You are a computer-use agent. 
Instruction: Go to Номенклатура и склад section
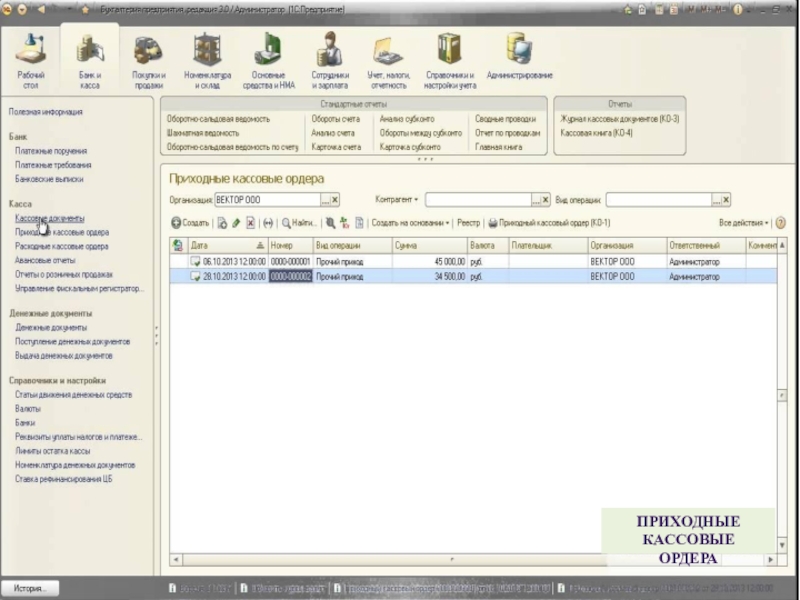click(208, 60)
